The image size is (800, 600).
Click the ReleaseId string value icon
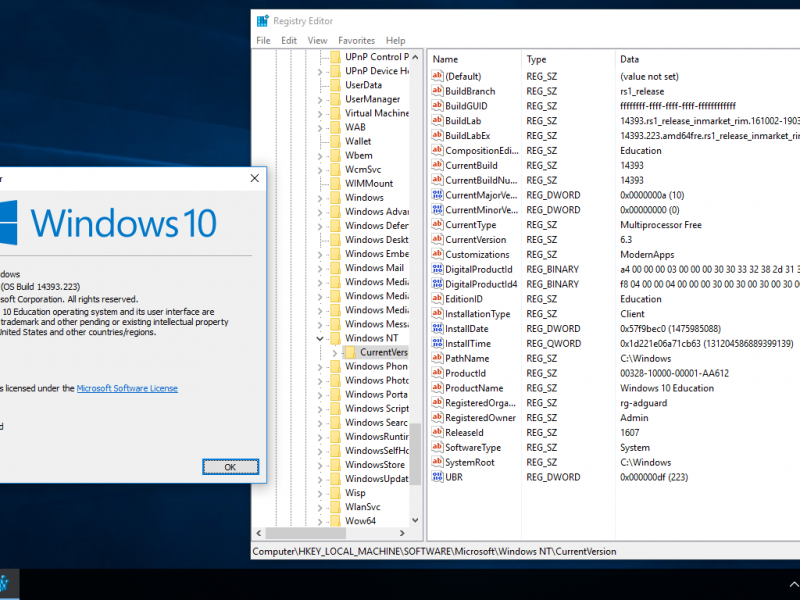(437, 432)
